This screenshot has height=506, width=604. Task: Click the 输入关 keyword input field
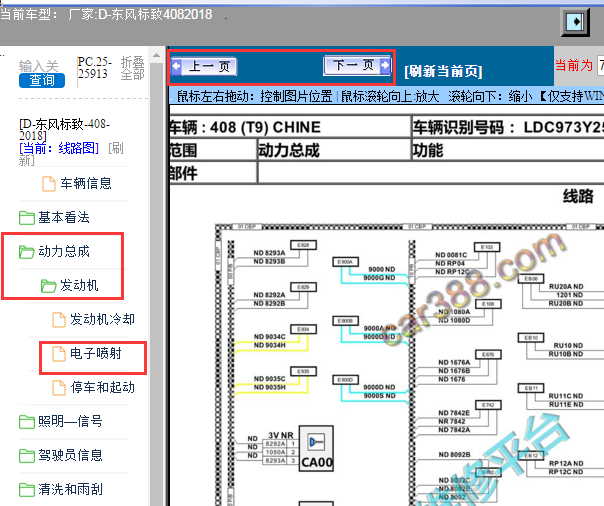pos(39,66)
